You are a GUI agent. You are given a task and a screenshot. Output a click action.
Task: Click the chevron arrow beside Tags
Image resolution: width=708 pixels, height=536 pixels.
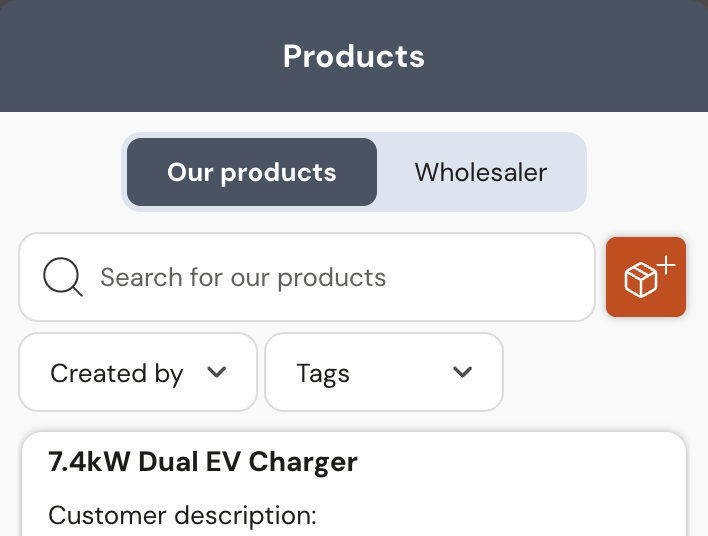point(462,372)
